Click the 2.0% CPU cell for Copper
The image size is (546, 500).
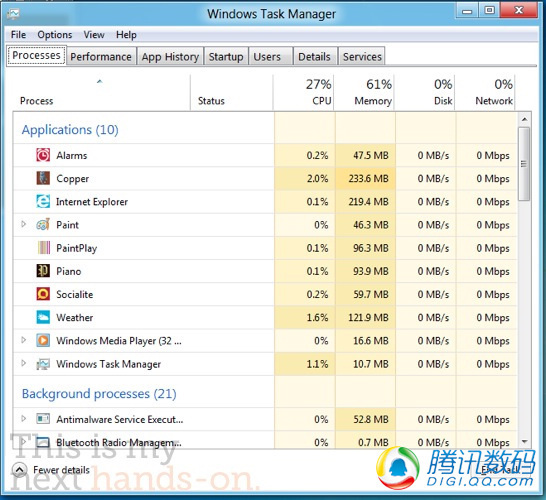click(x=305, y=178)
